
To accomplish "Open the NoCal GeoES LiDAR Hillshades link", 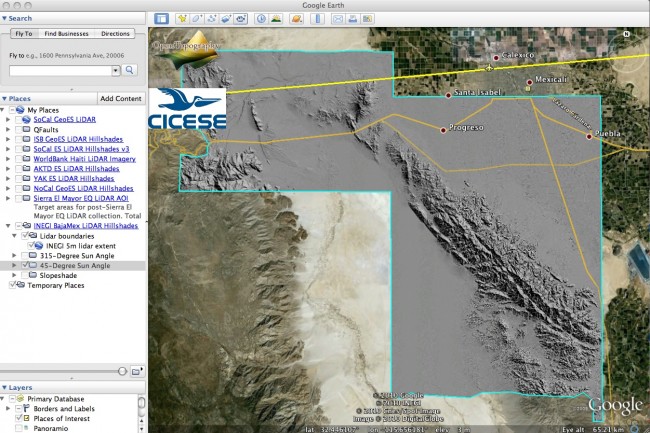I will [83, 188].
